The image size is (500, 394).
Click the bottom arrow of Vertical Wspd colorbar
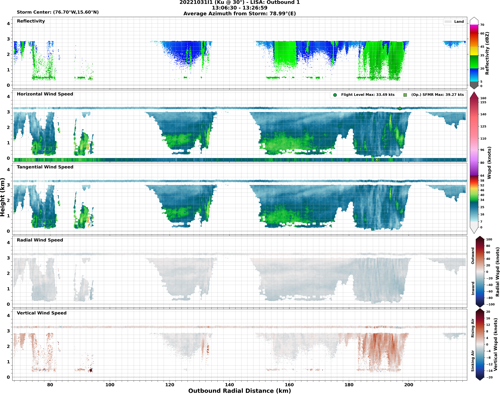[x=479, y=377]
